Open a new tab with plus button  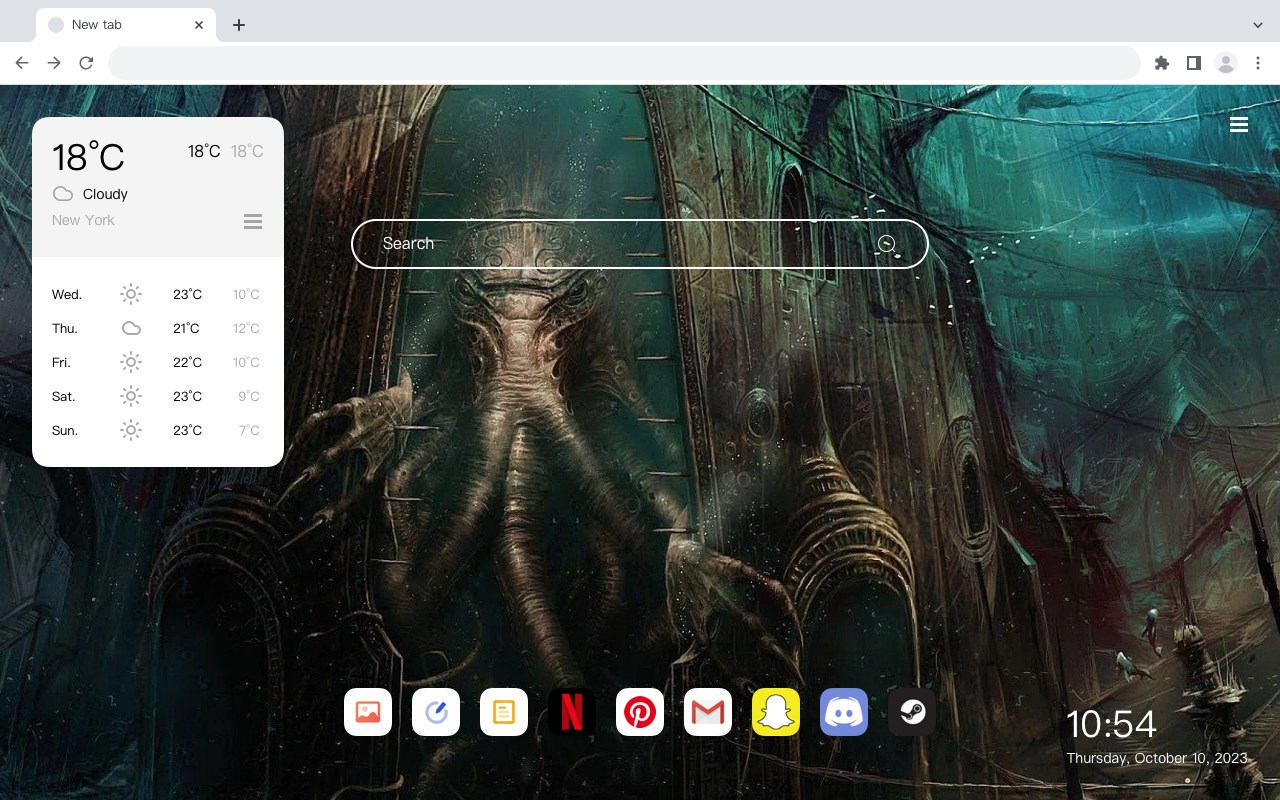click(x=238, y=25)
